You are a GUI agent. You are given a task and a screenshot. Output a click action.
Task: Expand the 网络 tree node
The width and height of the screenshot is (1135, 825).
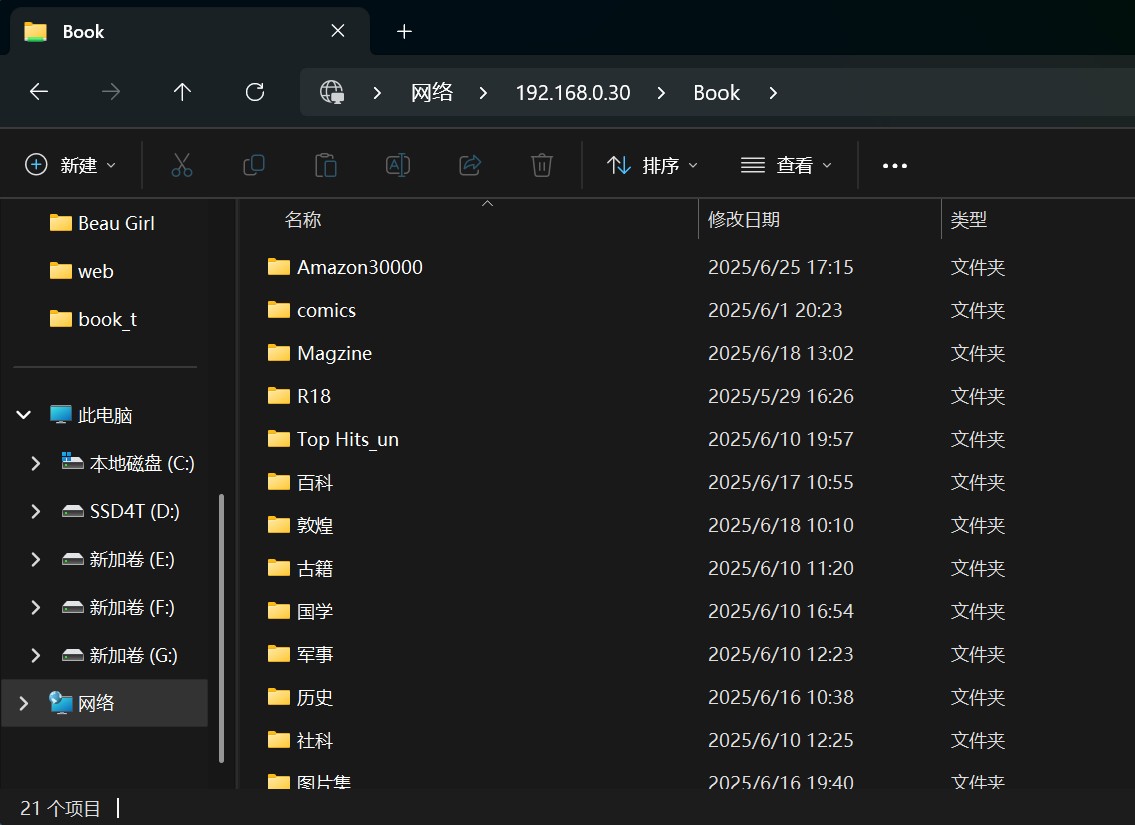pos(24,703)
